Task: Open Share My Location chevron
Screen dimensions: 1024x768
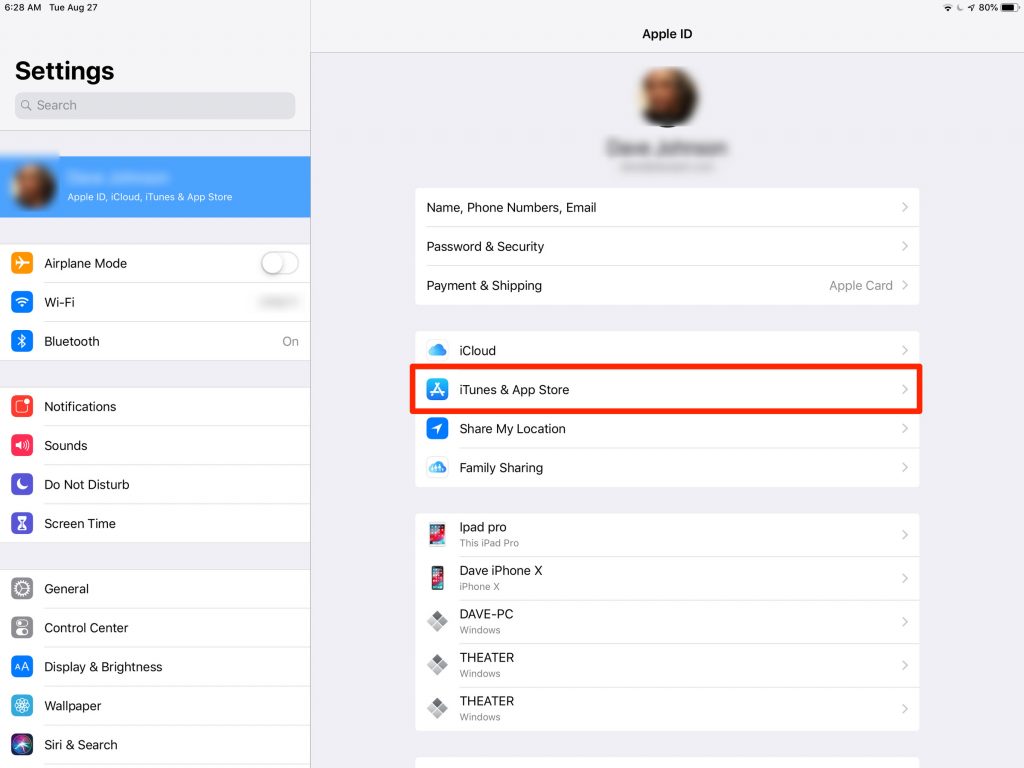Action: pyautogui.click(x=904, y=428)
